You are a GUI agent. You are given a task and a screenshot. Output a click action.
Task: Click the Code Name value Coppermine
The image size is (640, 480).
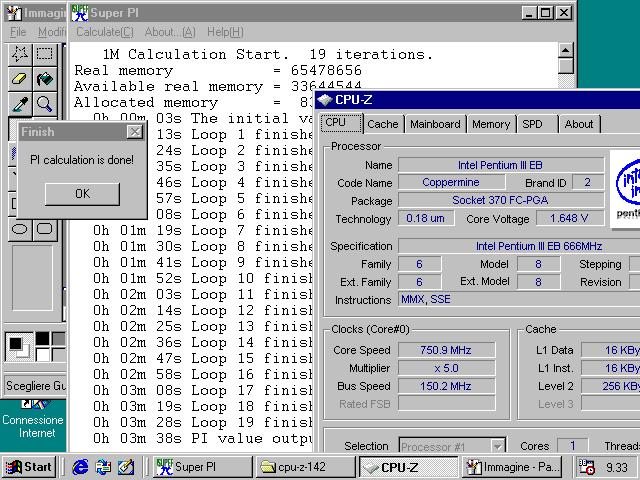451,182
